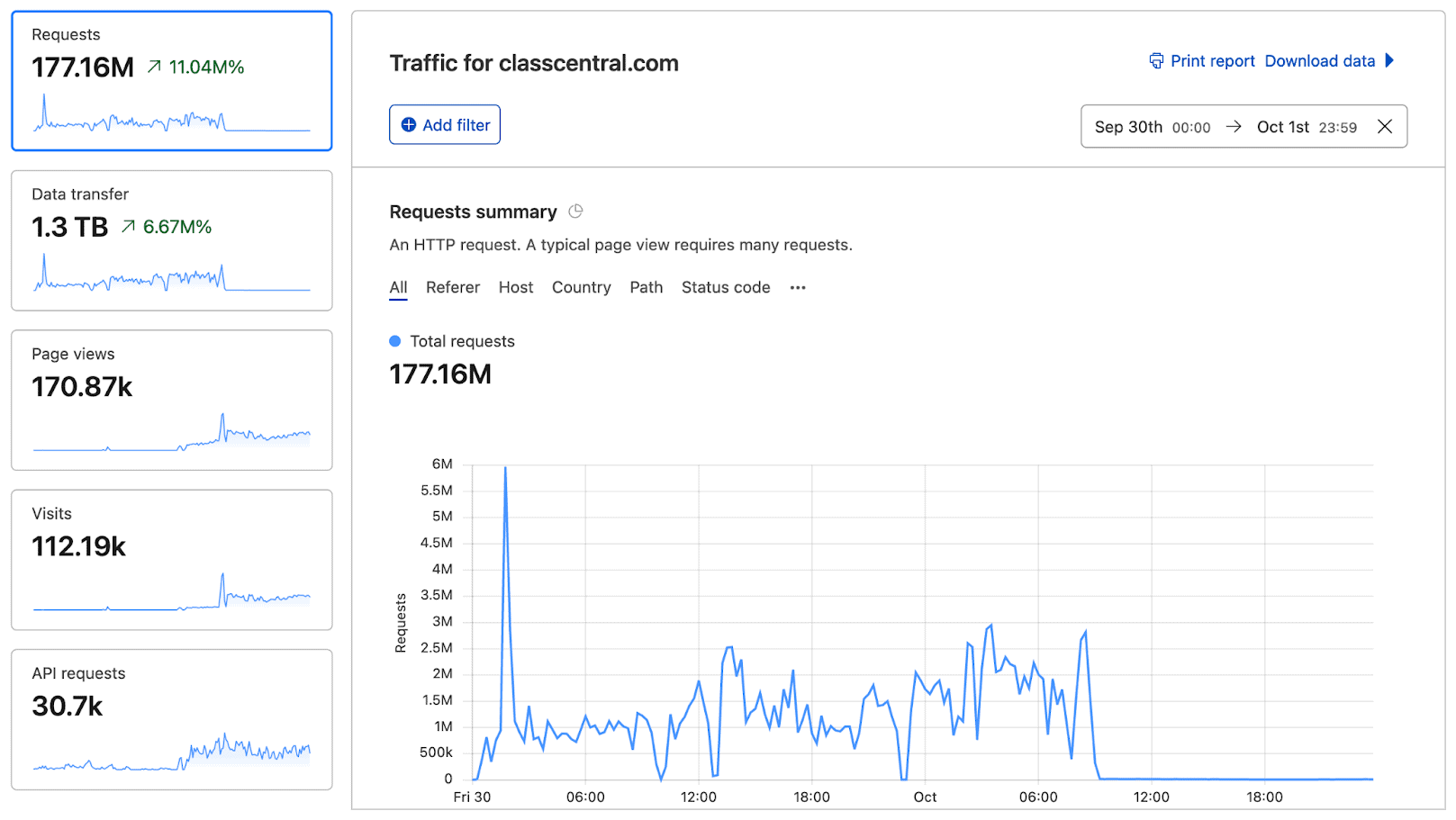Open the more tabs ellipsis menu
Image resolution: width=1456 pixels, height=820 pixels.
coord(798,288)
